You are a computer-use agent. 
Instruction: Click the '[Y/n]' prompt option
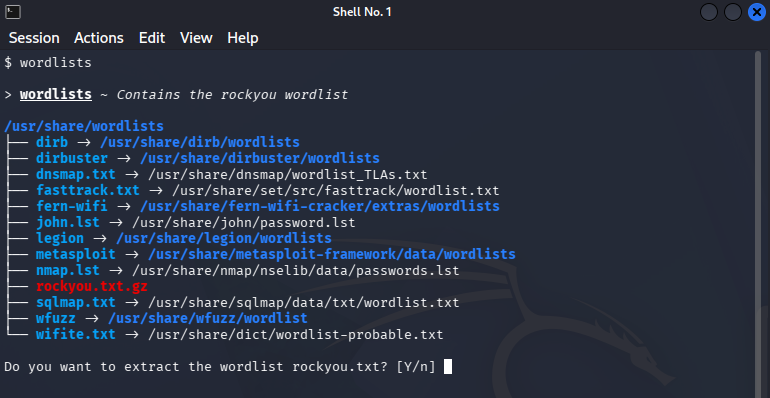[416, 367]
